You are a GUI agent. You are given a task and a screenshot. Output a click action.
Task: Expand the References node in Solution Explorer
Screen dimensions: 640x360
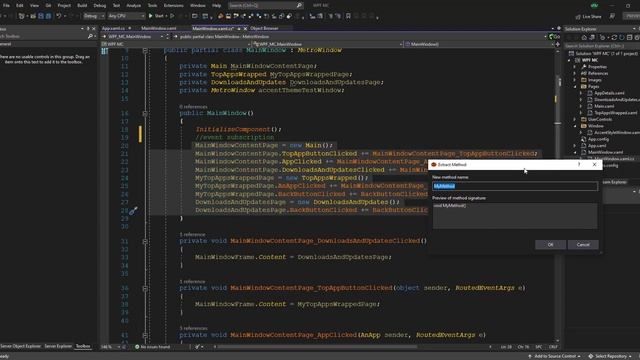pyautogui.click(x=575, y=73)
